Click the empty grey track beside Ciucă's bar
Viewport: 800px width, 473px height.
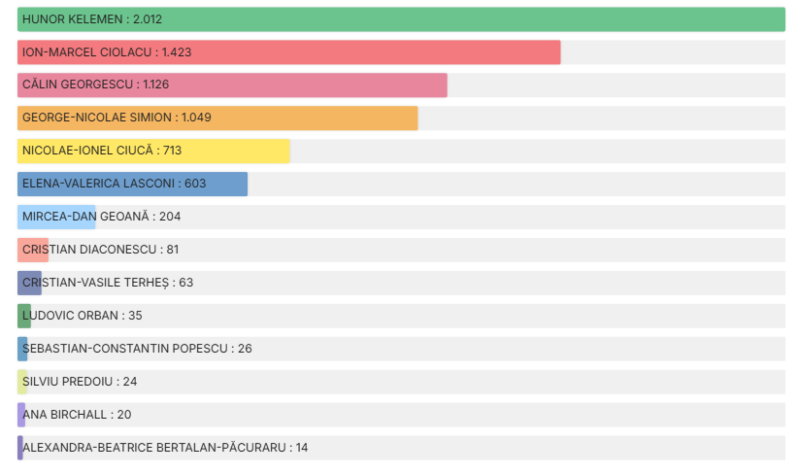[x=537, y=151]
